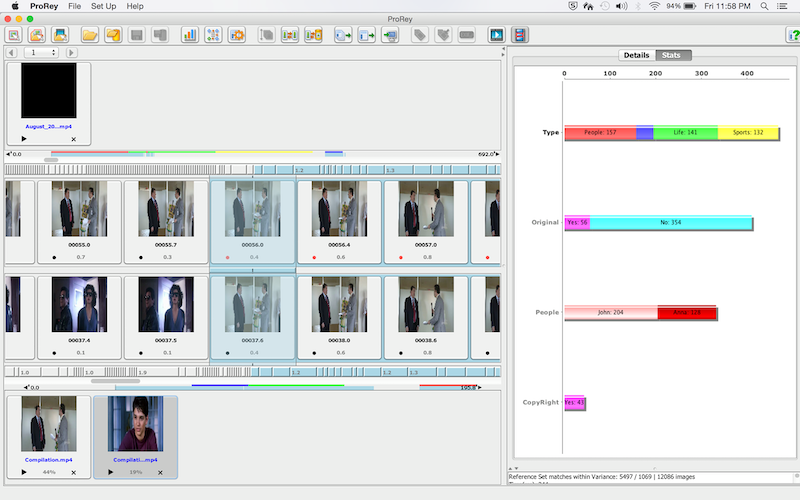The height and width of the screenshot is (500, 800).
Task: Click the Anna: 128 red bar segment
Action: [x=687, y=313]
